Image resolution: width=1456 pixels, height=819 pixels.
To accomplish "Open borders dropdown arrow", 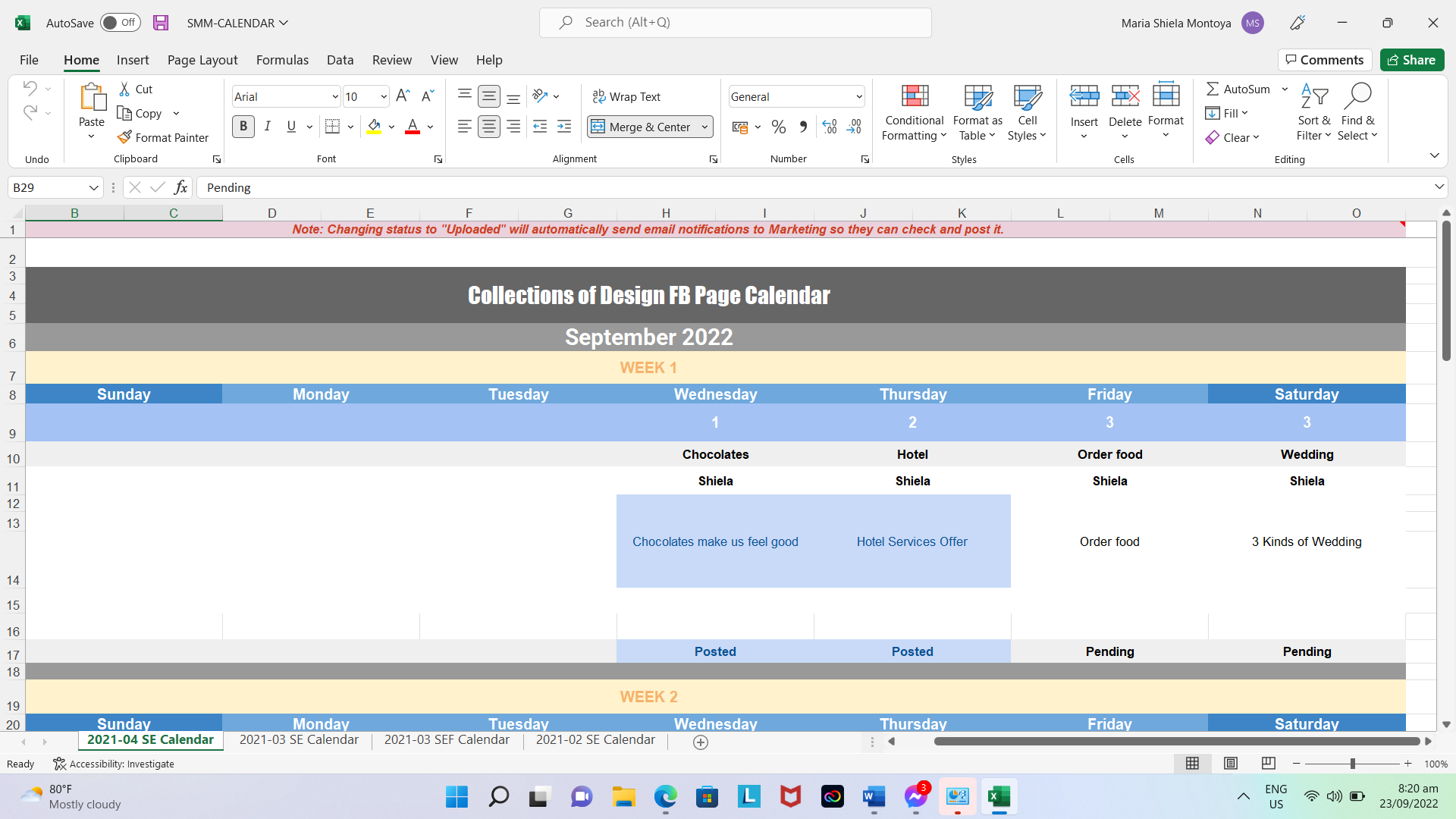I will tap(350, 127).
